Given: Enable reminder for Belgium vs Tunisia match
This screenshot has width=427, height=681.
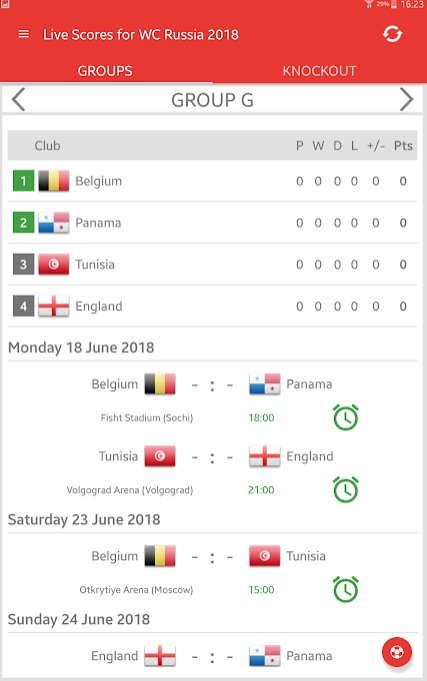Looking at the screenshot, I should pos(346,589).
